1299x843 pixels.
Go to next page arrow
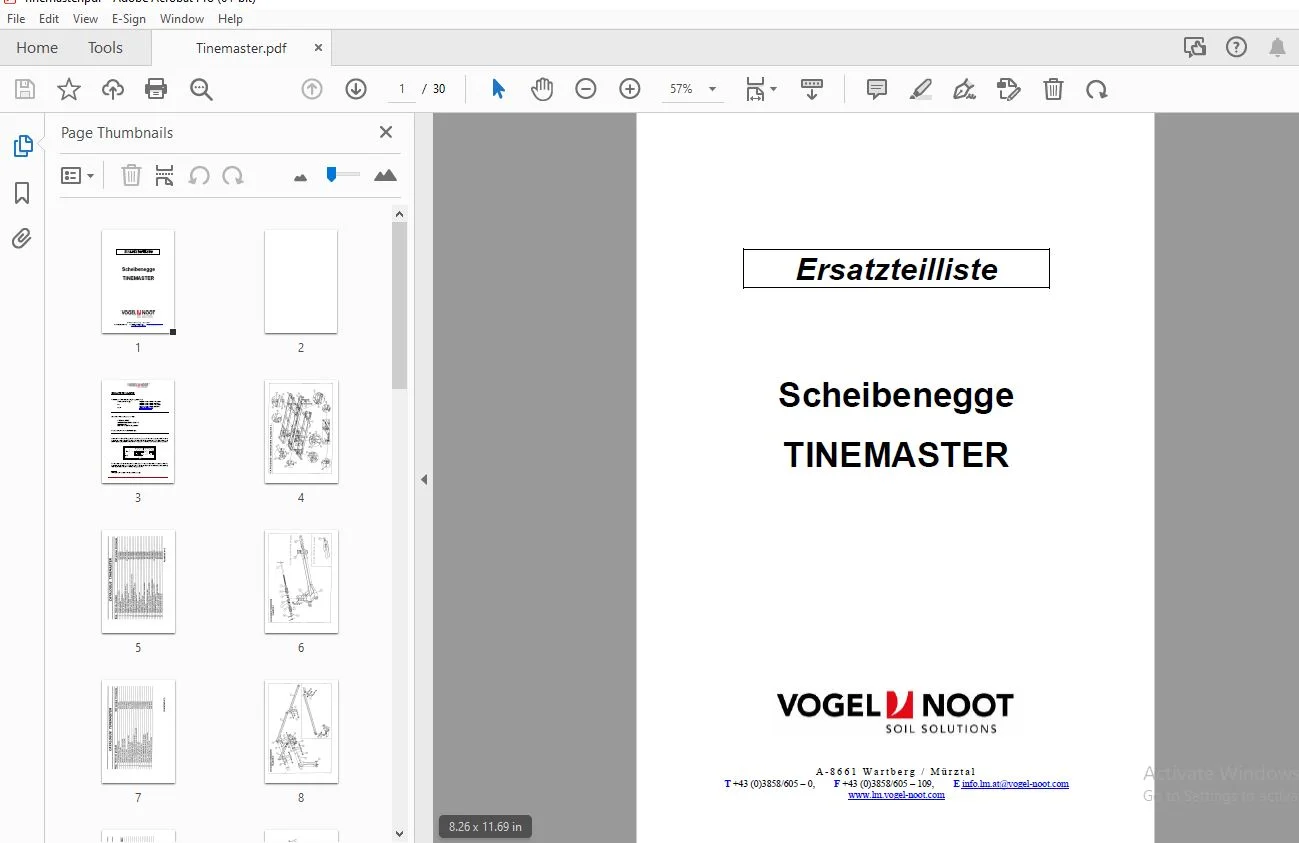[x=356, y=89]
